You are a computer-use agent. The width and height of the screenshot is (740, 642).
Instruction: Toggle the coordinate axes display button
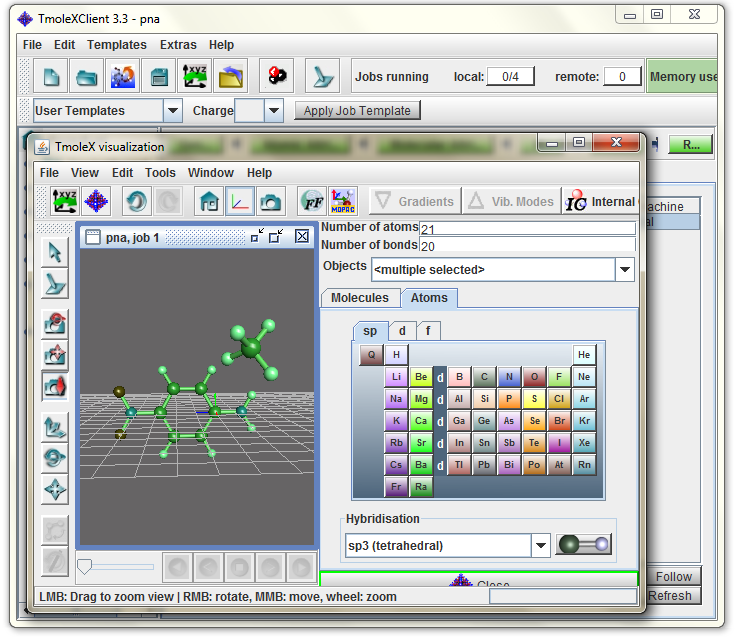(239, 201)
